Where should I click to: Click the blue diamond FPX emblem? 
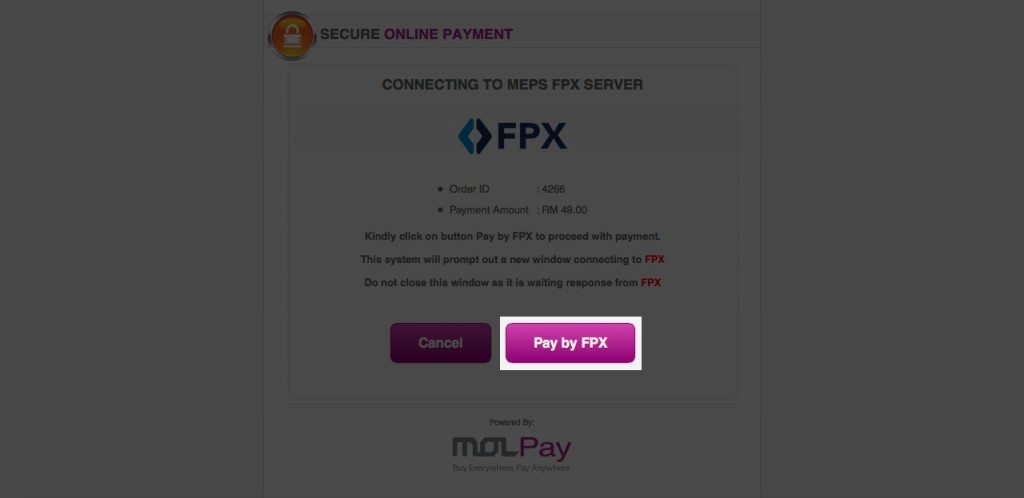click(475, 136)
